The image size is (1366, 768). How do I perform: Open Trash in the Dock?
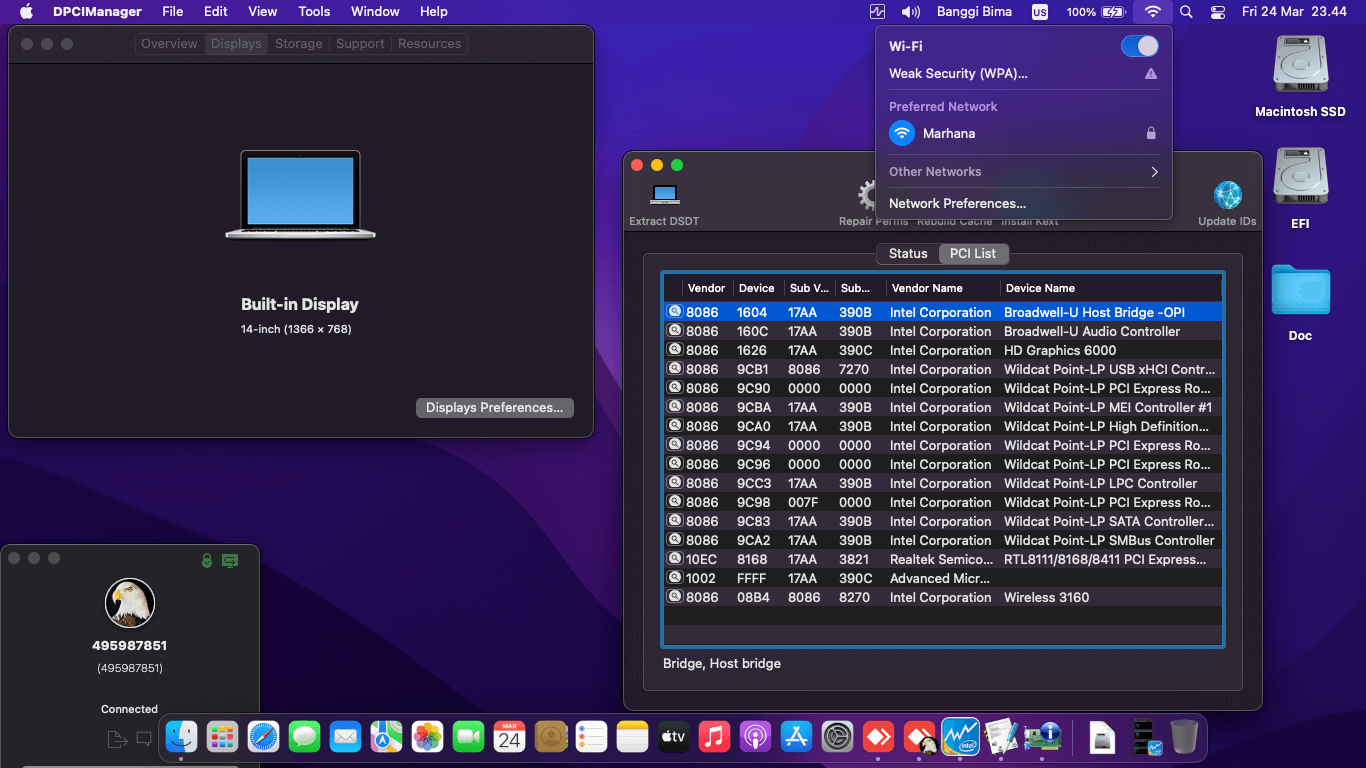pos(1184,737)
